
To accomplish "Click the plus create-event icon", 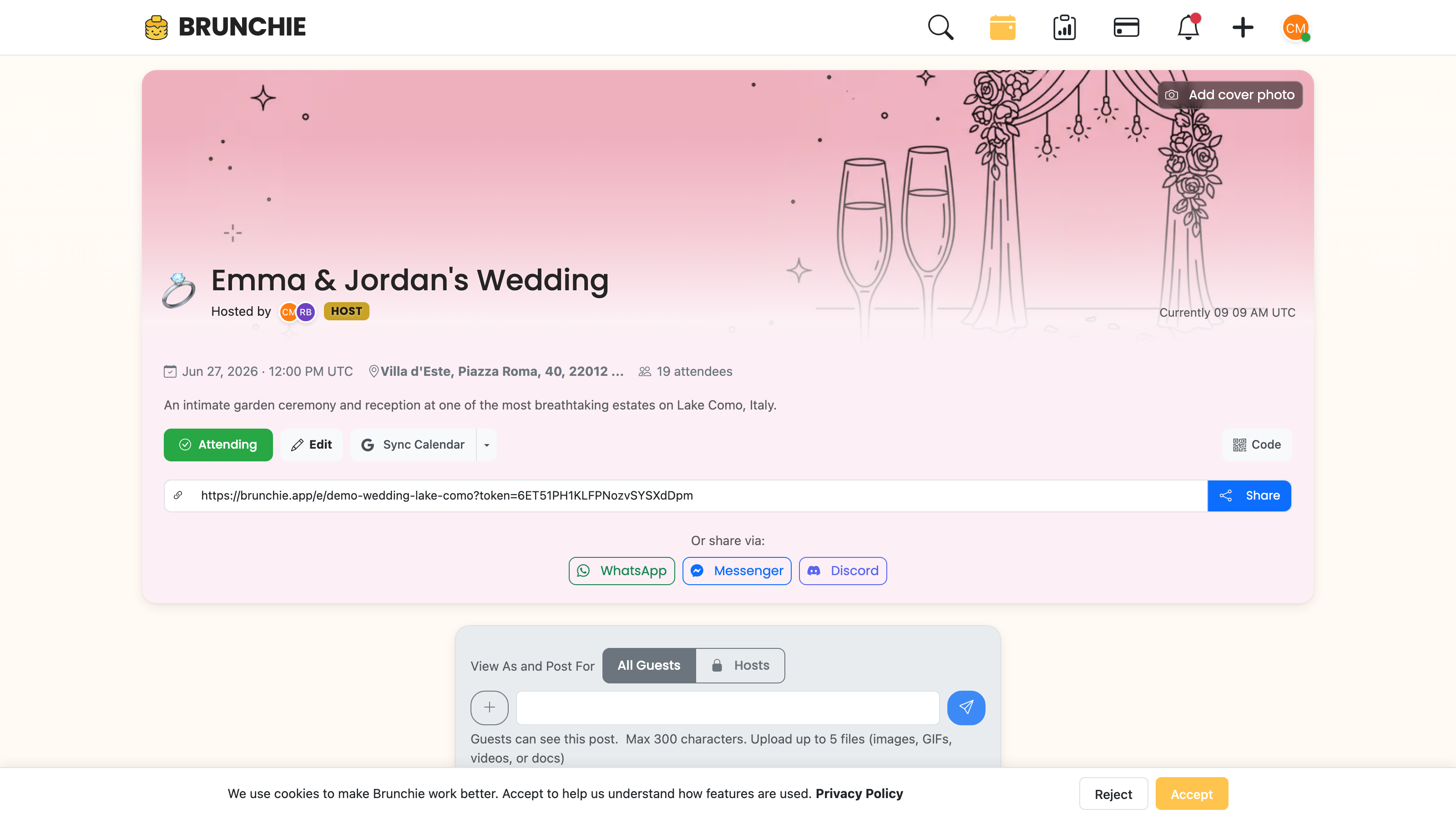I will point(1242,27).
